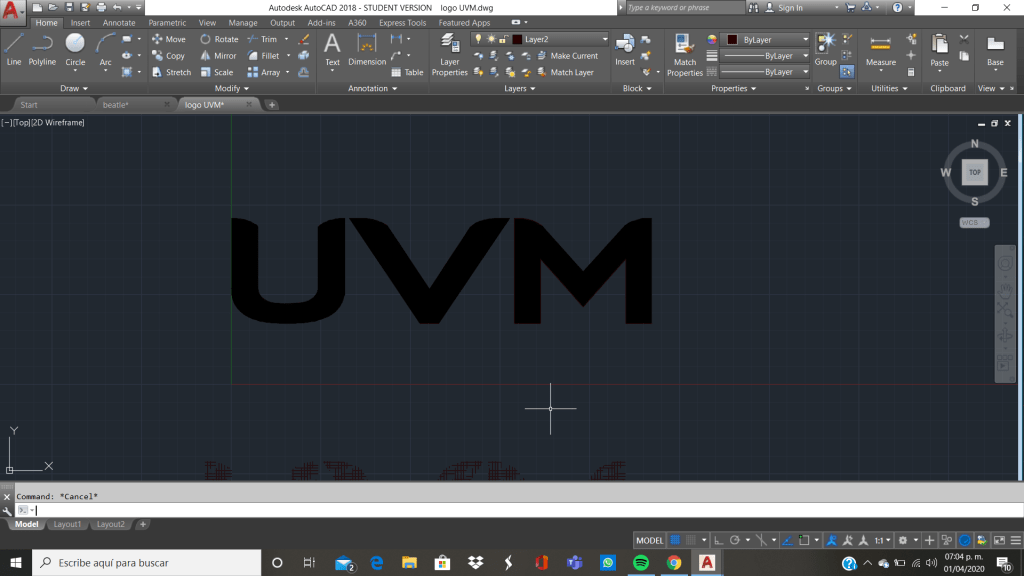Screen dimensions: 1024x576
Task: Choose the Match Properties tool
Action: tap(685, 55)
